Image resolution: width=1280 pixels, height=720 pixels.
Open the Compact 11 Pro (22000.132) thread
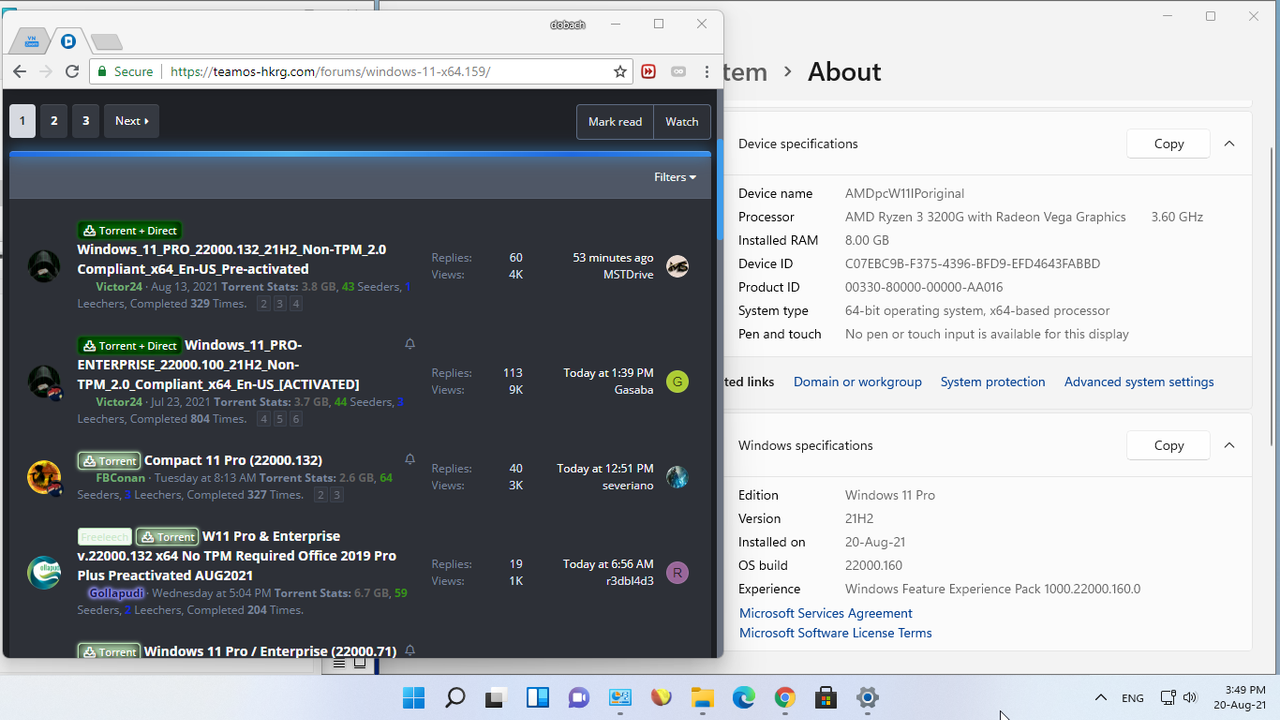(233, 460)
